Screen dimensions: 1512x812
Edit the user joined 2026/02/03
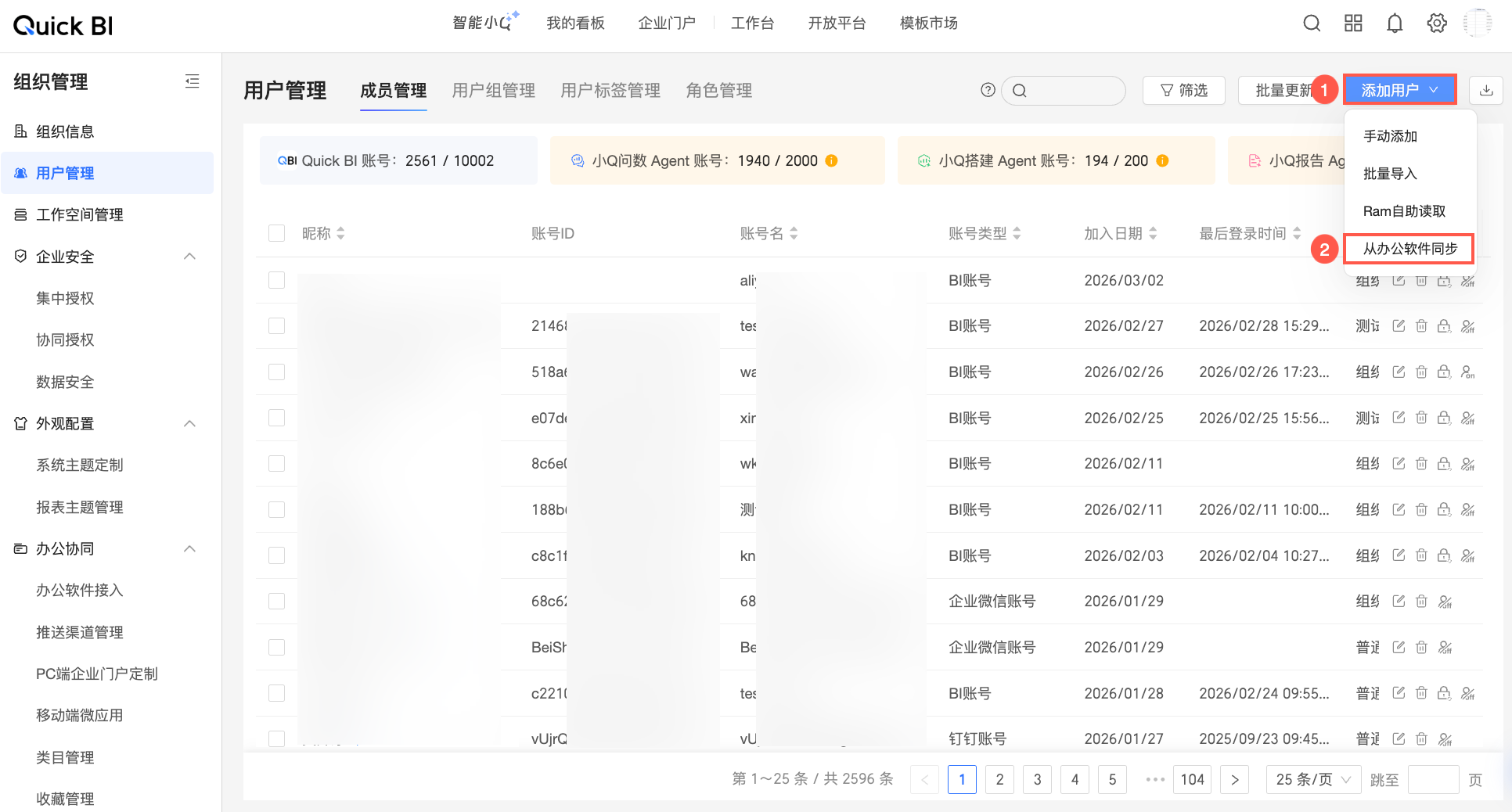tap(1399, 555)
